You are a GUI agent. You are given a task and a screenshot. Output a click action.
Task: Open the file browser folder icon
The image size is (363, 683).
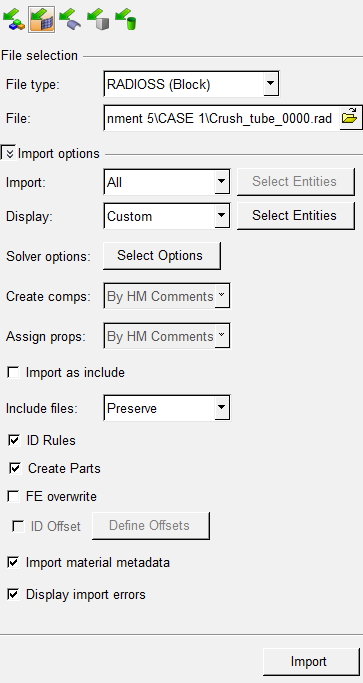pos(349,118)
